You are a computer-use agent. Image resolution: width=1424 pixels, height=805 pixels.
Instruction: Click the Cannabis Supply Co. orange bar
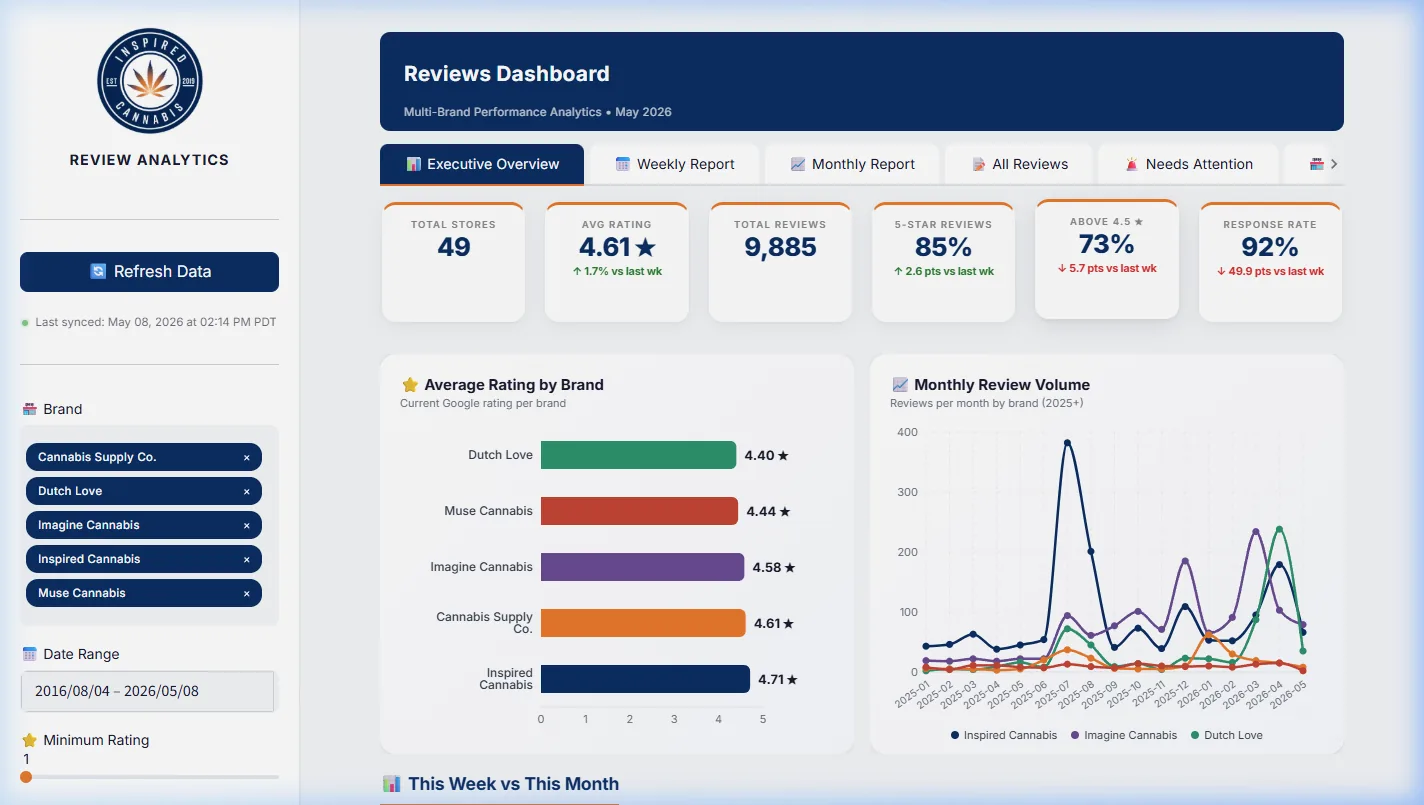pos(643,623)
